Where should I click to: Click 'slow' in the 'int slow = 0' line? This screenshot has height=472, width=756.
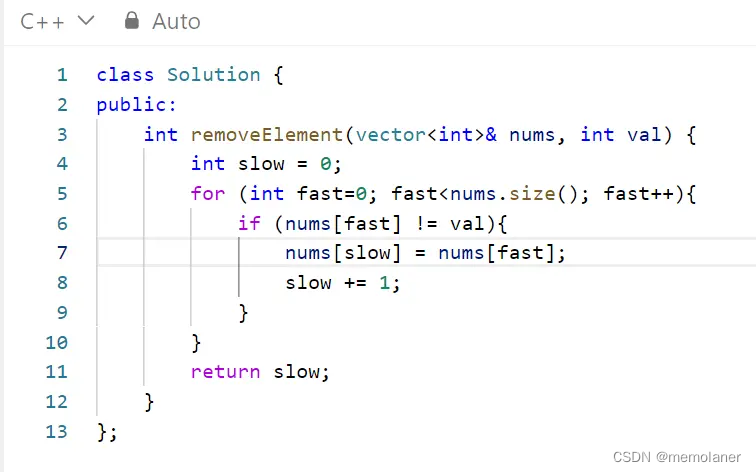(261, 164)
